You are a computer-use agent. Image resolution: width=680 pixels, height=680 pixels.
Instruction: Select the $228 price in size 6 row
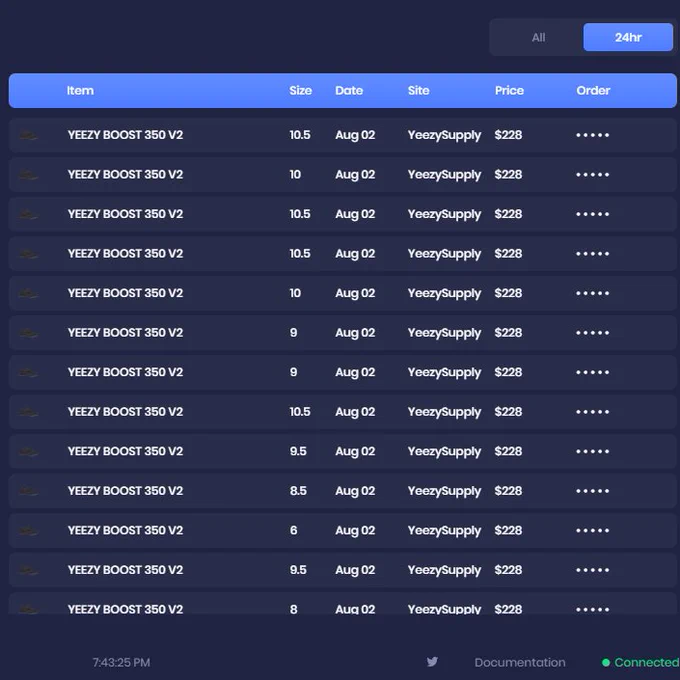click(x=508, y=530)
